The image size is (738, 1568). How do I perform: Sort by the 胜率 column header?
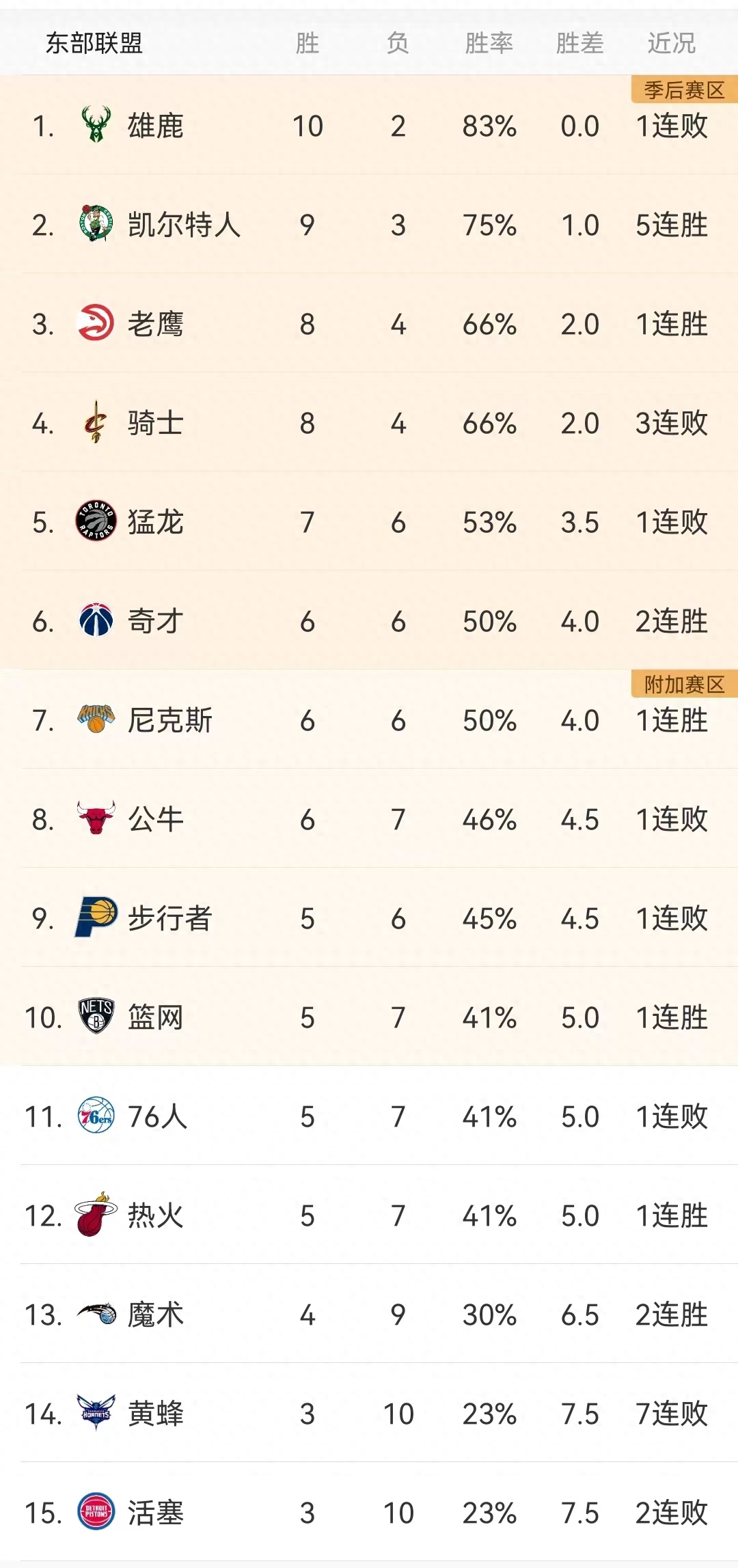click(x=489, y=44)
